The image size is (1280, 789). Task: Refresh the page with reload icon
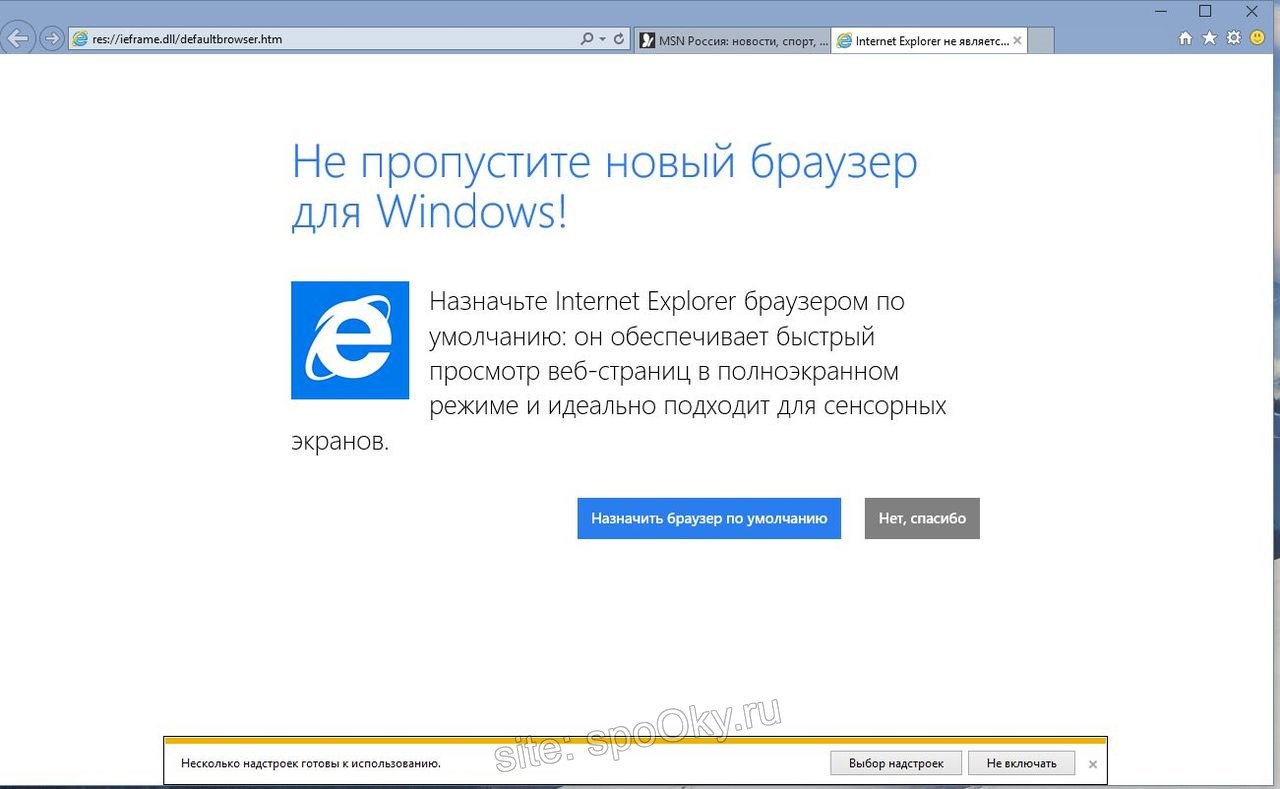[620, 40]
